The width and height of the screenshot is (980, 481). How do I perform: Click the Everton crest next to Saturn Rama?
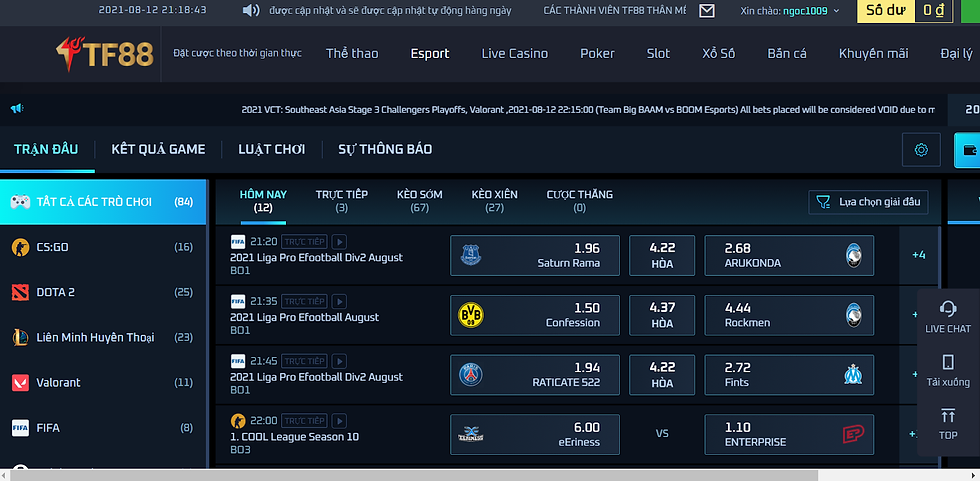point(470,255)
